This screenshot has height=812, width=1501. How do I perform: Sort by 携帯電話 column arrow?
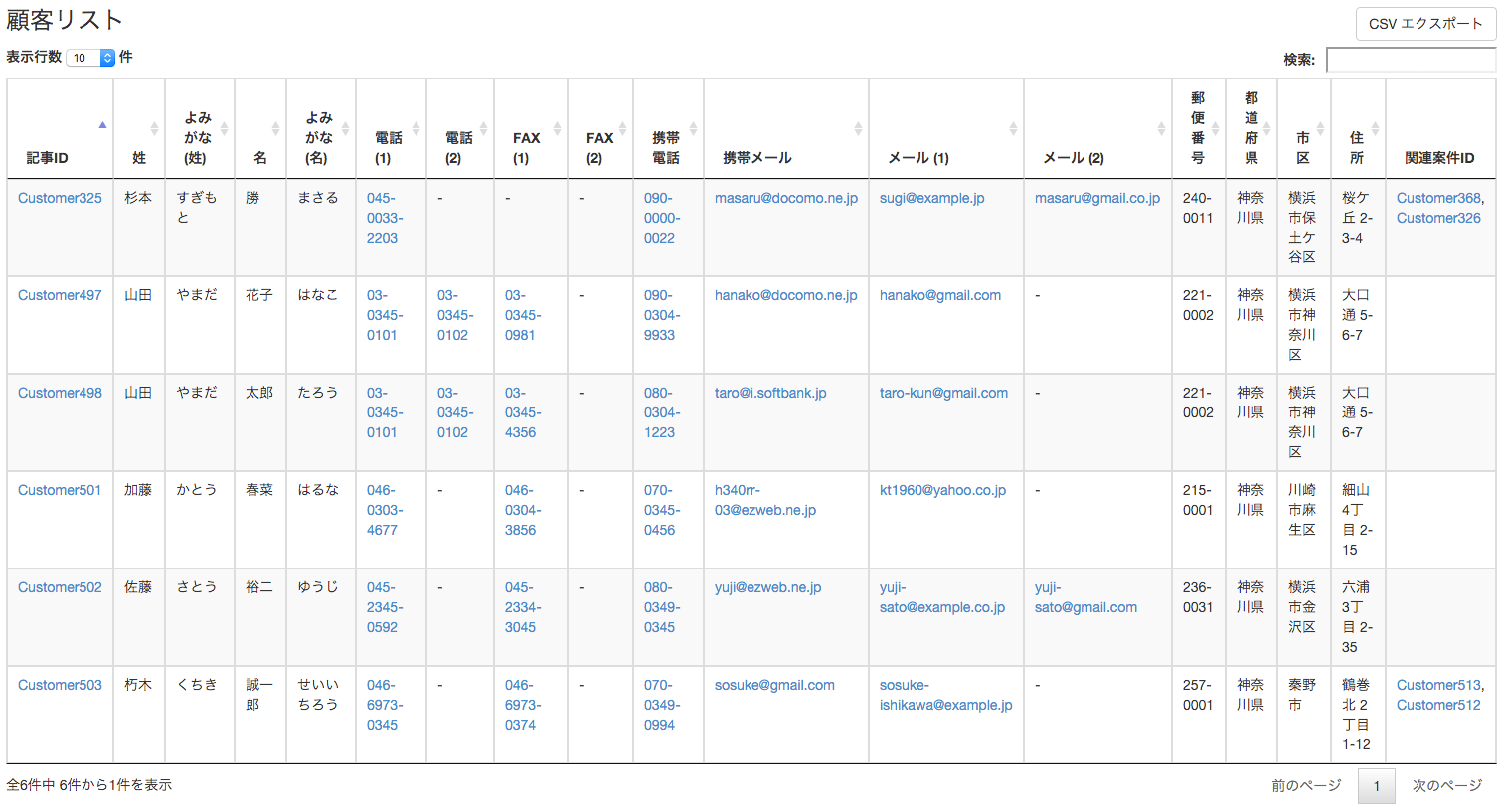point(693,128)
